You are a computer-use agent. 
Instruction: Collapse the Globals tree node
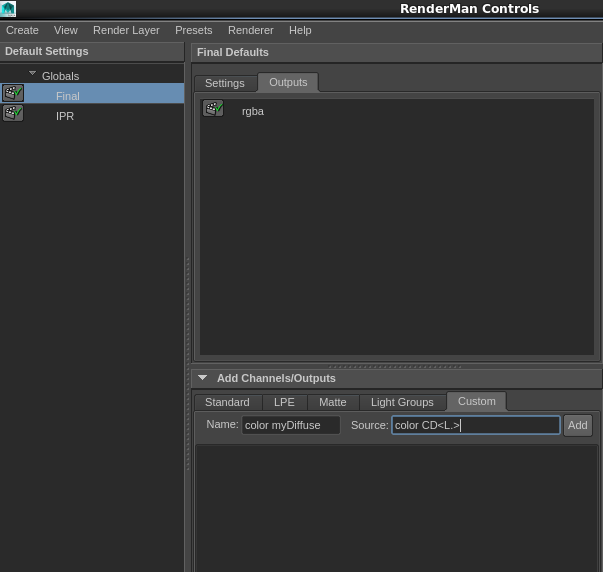click(32, 73)
